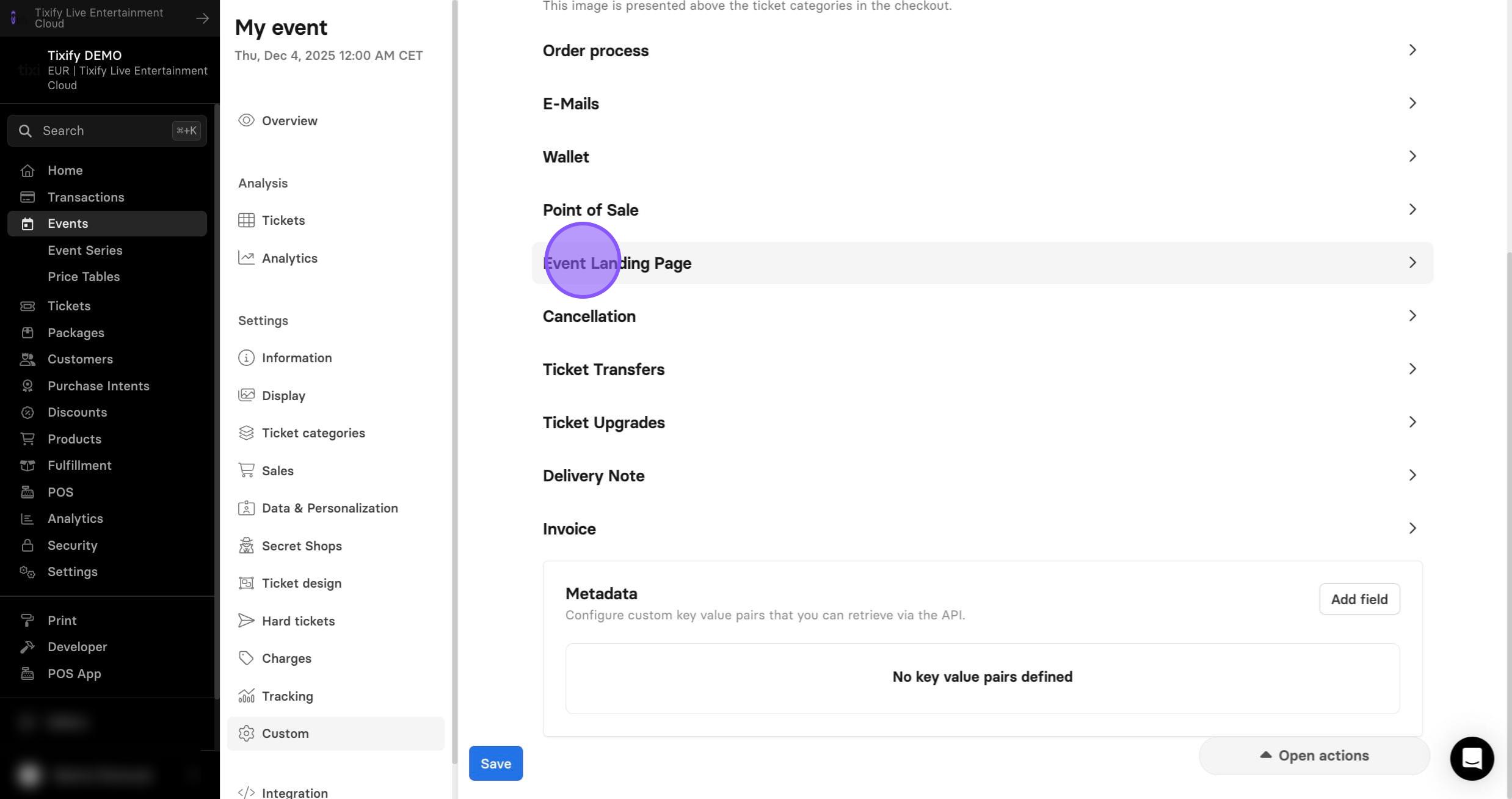Click the blue Save button
The height and width of the screenshot is (799, 1512).
(x=495, y=764)
